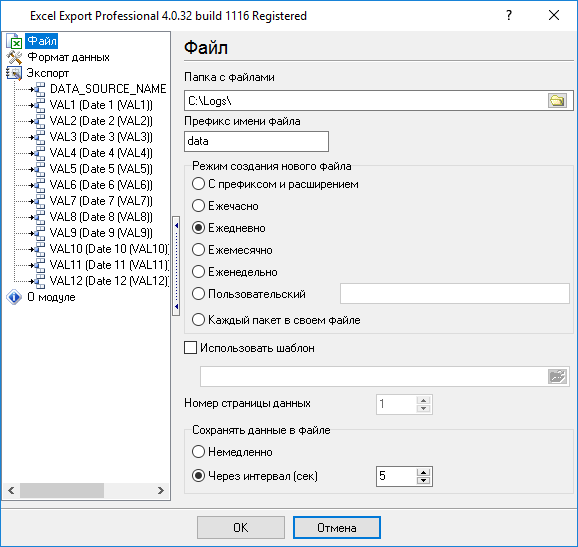Select the Ежечасно radio option
Screen dimensions: 578x547
(198, 206)
